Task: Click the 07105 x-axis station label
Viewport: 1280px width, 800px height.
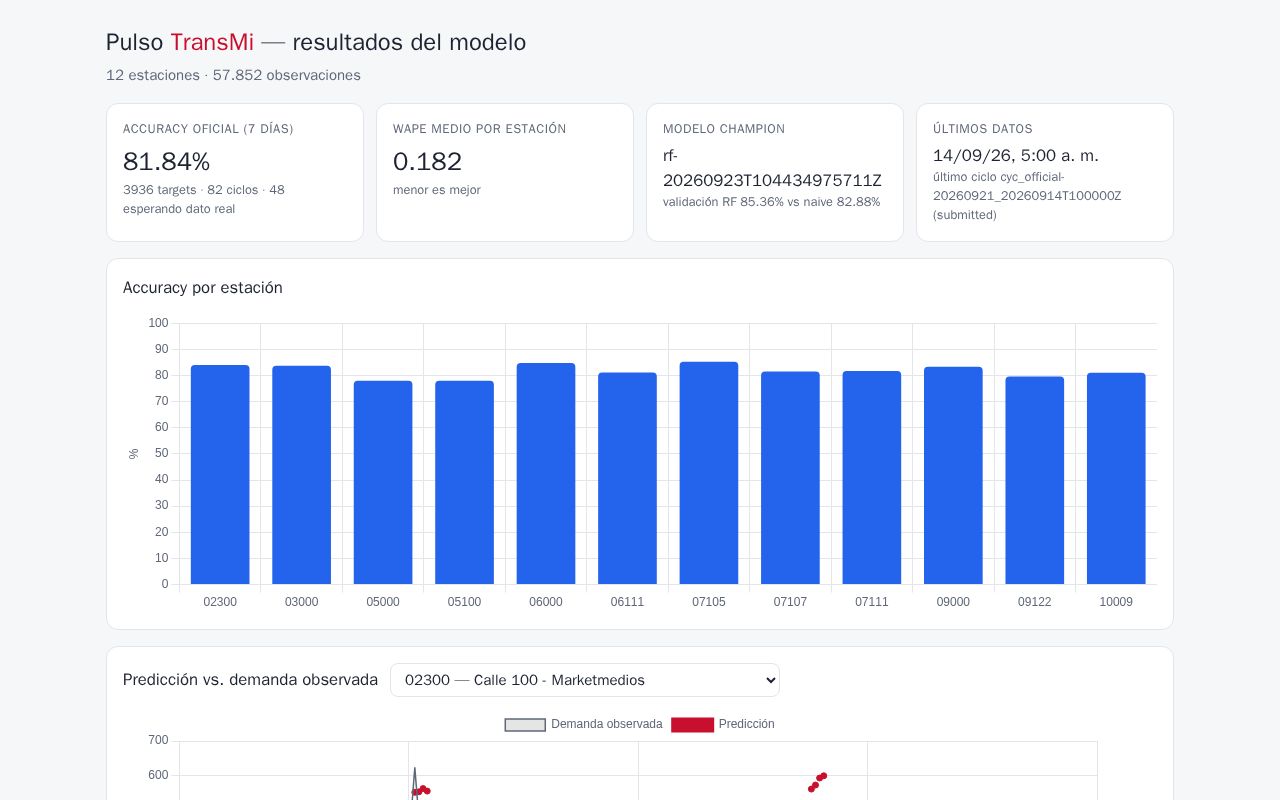Action: [709, 602]
